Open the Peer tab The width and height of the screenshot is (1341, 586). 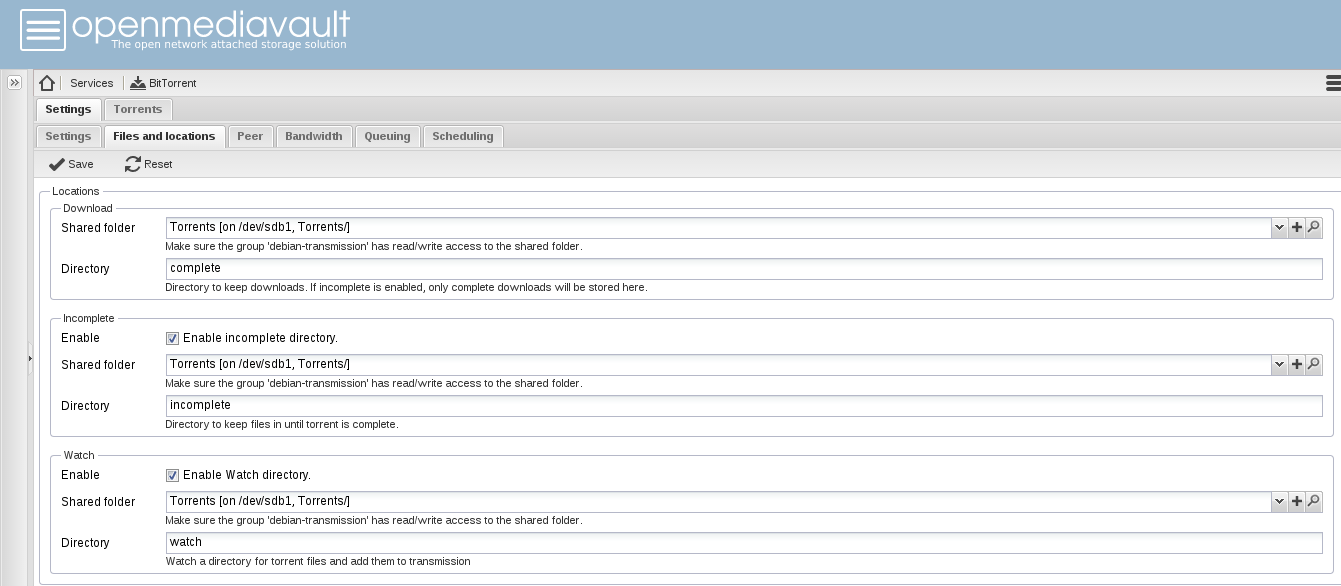(x=250, y=136)
